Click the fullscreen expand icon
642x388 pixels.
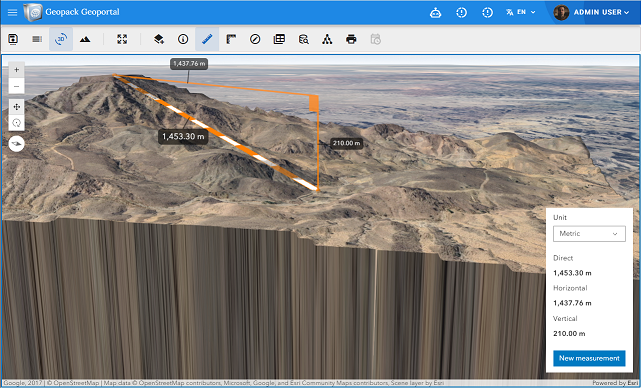coord(122,39)
